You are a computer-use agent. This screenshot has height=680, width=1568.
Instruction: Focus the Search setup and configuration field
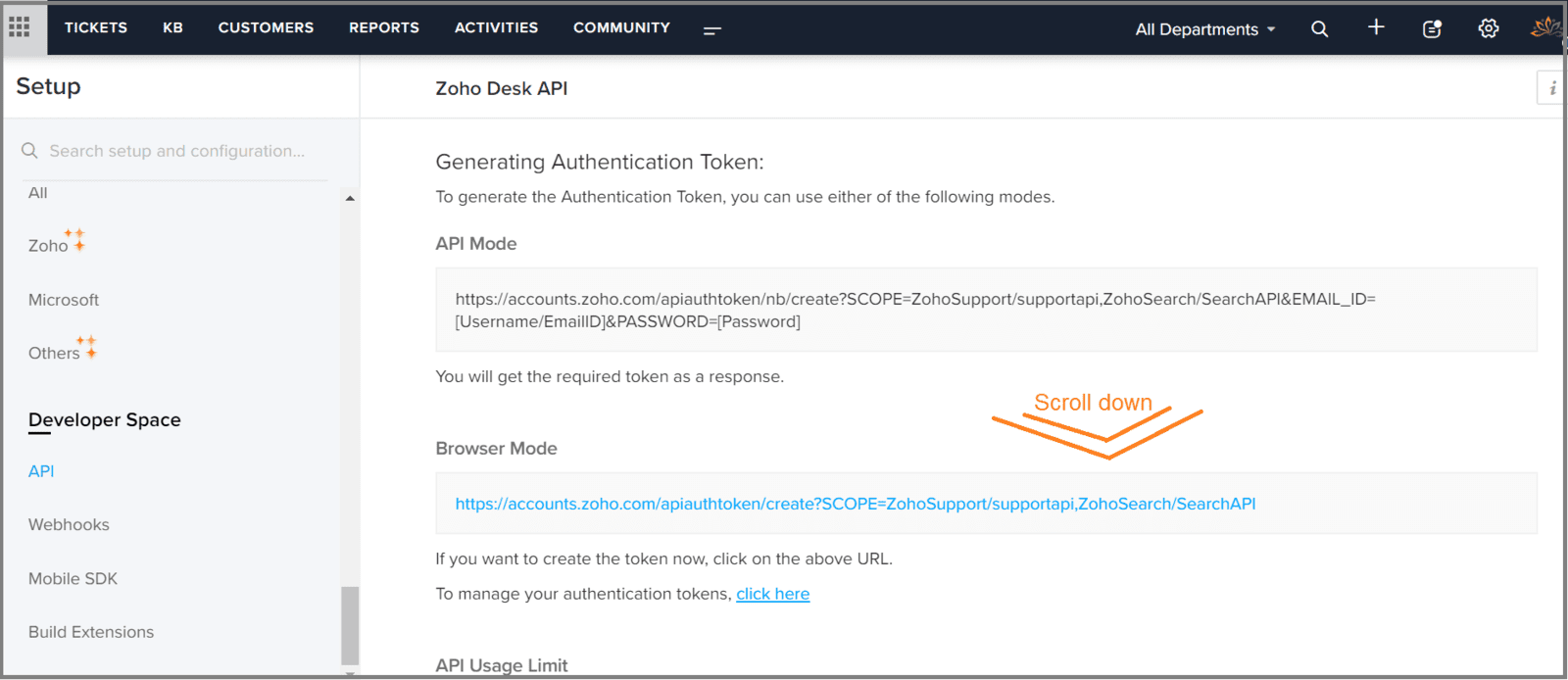177,151
